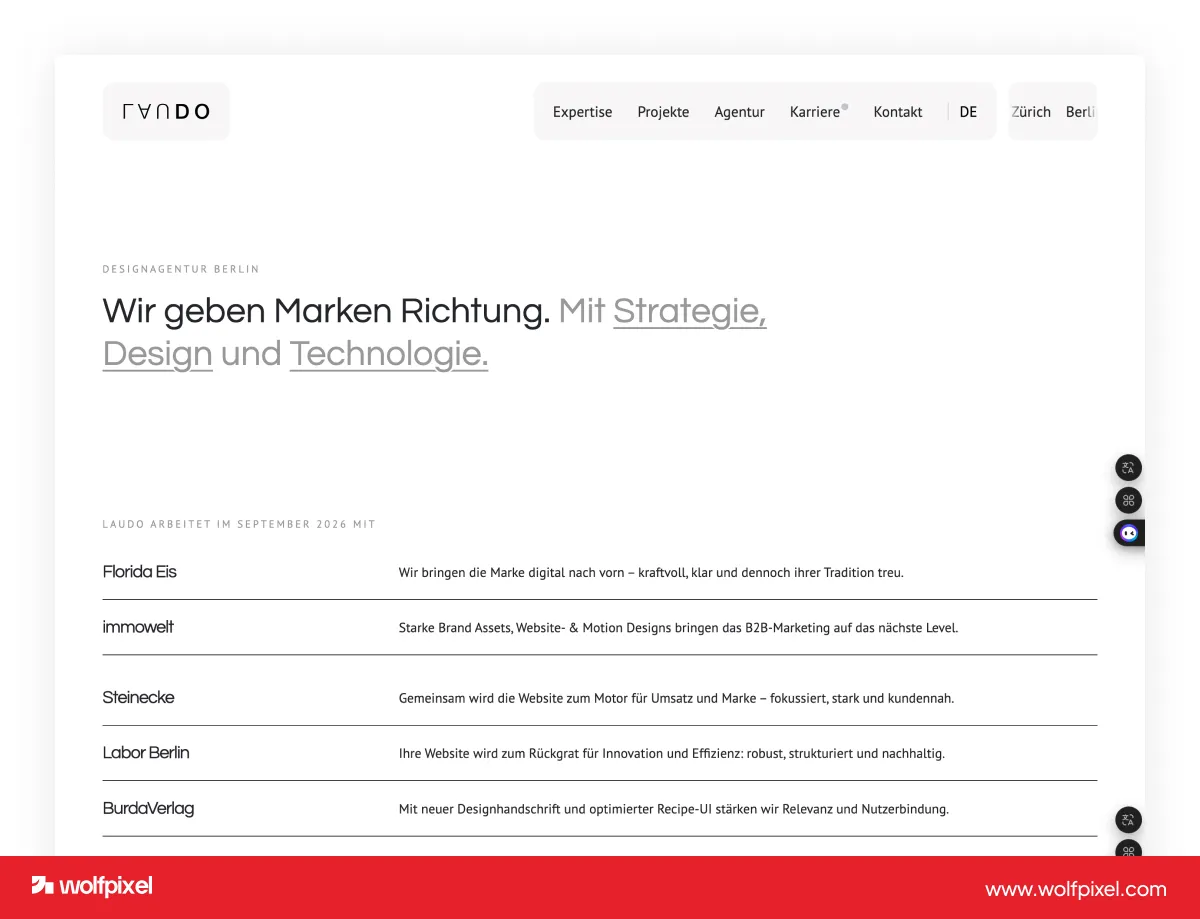Click the "DESIGNAGENTUR BERLIN" label
Viewport: 1200px width, 919px height.
[x=181, y=269]
